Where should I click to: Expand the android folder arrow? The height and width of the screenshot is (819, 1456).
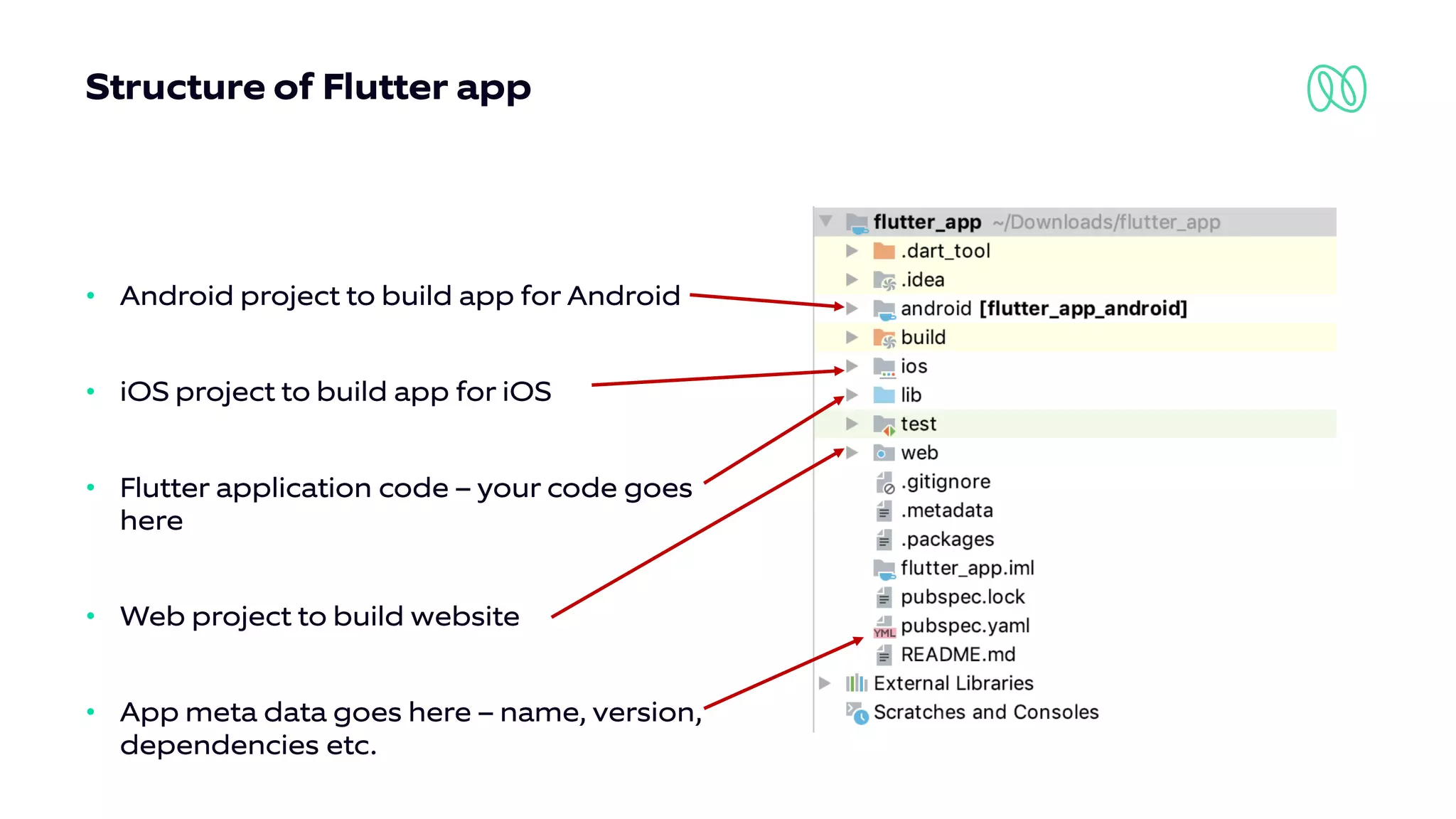click(852, 308)
